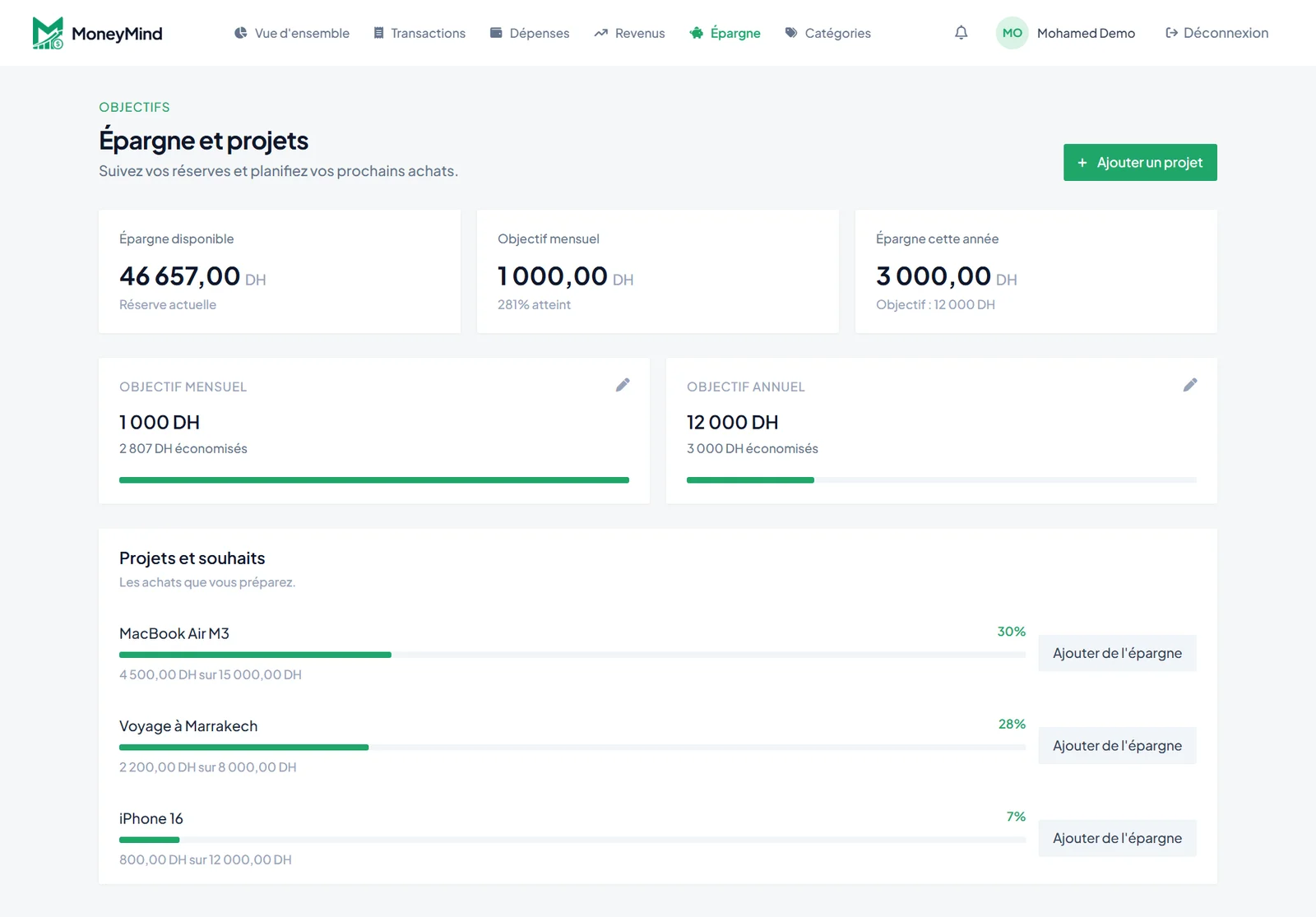Click the Vue d'ensemble pie chart icon
The image size is (1316, 917).
coord(240,33)
